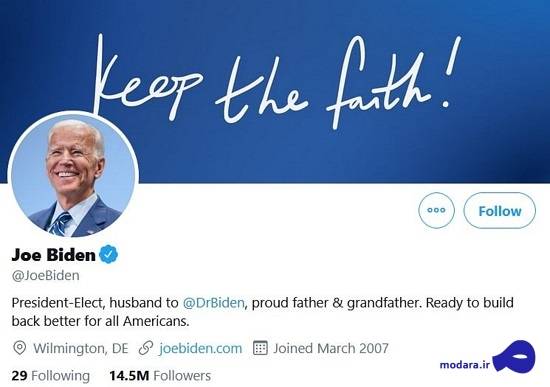The image size is (550, 387).
Task: Click the chain link icon
Action: click(x=146, y=348)
